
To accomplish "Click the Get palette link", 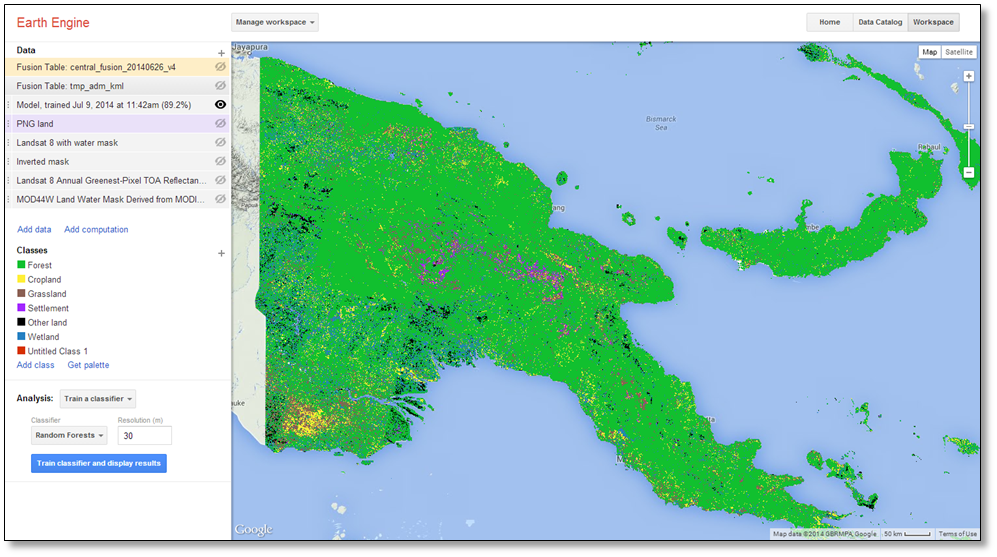I will point(88,365).
